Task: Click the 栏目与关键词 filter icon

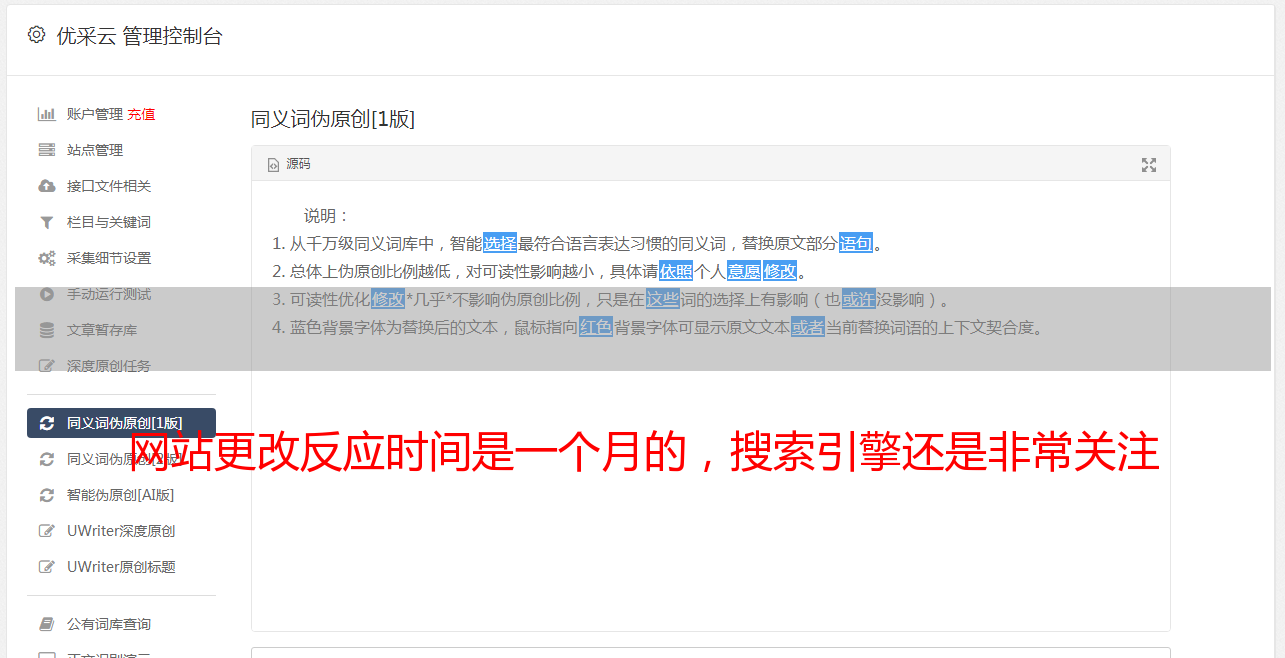Action: [x=46, y=222]
